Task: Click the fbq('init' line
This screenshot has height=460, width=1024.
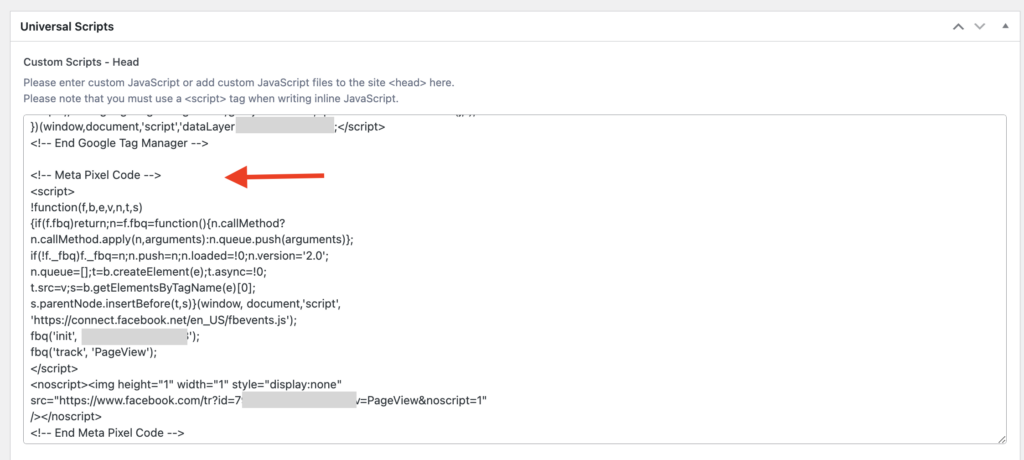Action: (115, 336)
